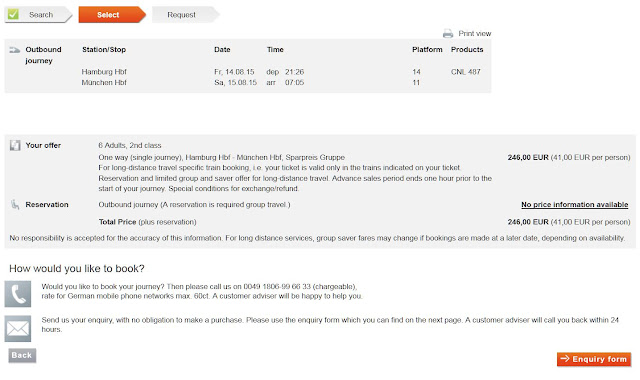This screenshot has height=380, width=640.
Task: Click the Hamburg Hbf departure station
Action: coord(104,72)
